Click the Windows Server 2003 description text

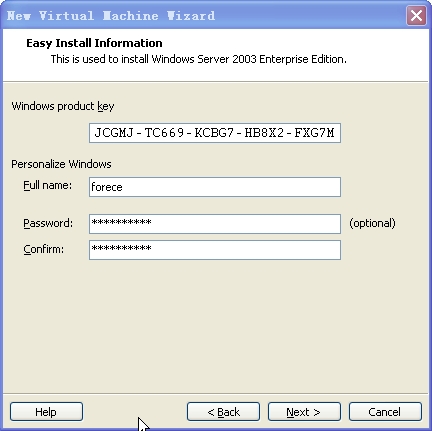coord(199,59)
